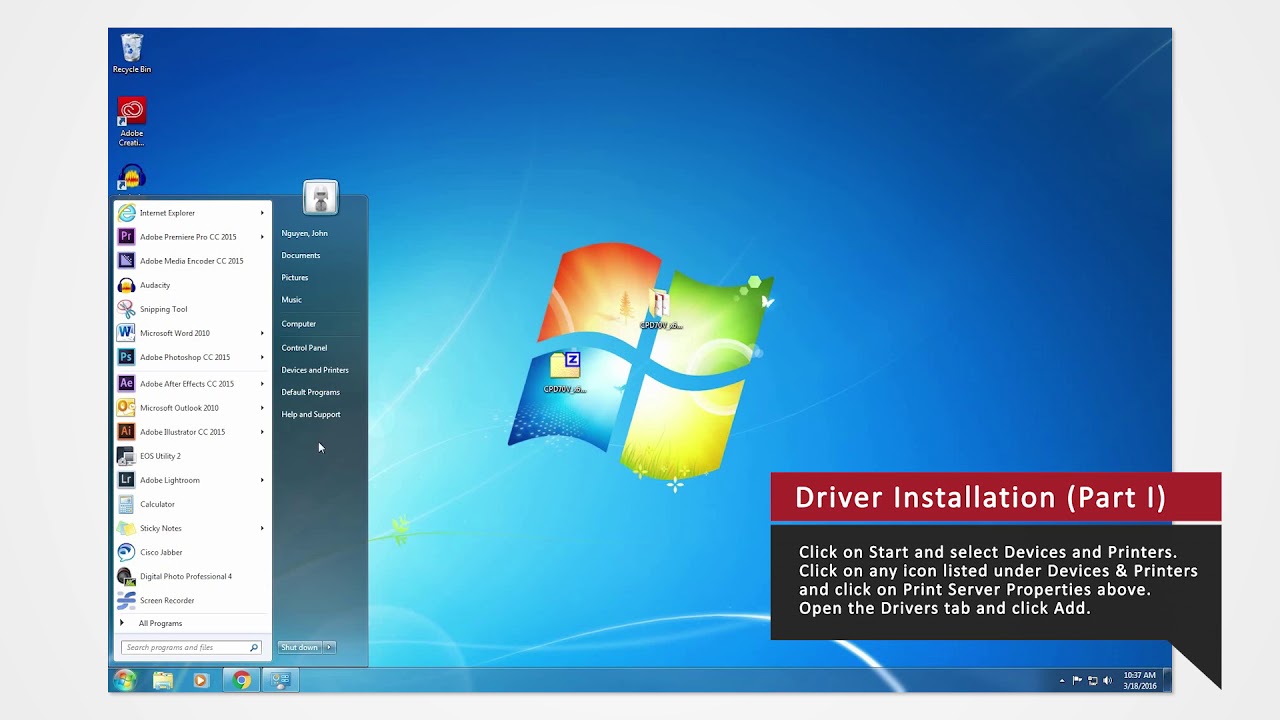Open Documents from the Start menu
This screenshot has height=720, width=1280.
(x=301, y=255)
